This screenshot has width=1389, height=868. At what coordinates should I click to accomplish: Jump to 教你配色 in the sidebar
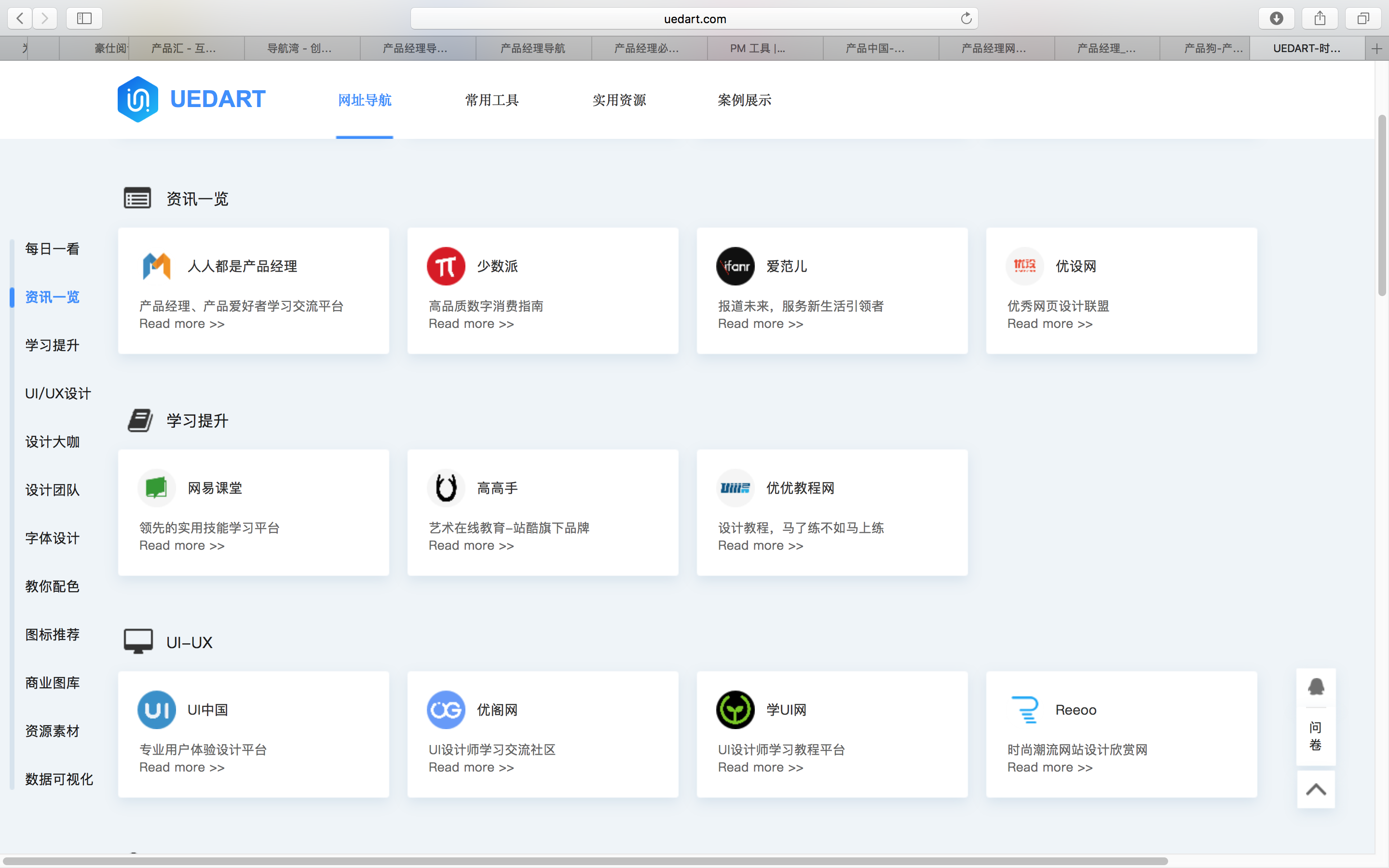click(x=52, y=586)
